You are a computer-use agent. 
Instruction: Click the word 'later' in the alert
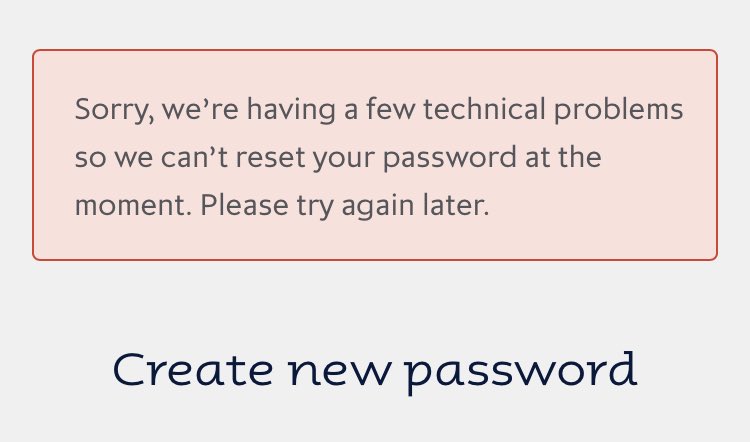[455, 205]
